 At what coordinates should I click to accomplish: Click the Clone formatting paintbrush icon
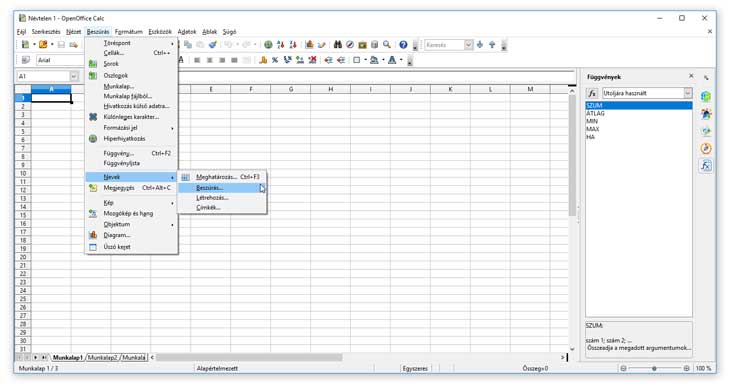(x=212, y=45)
